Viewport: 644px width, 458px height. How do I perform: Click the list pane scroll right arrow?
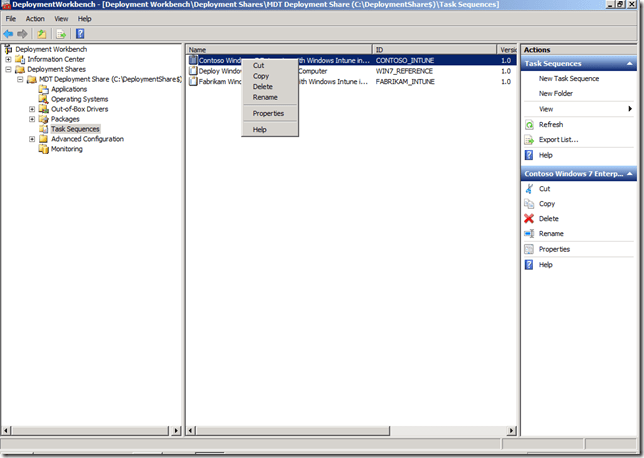click(511, 430)
